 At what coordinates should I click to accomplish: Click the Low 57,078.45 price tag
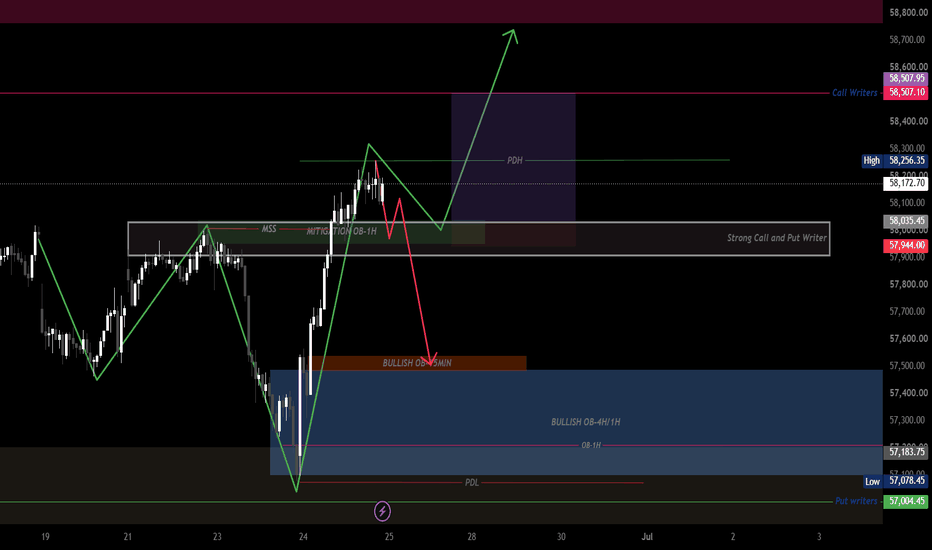point(895,481)
